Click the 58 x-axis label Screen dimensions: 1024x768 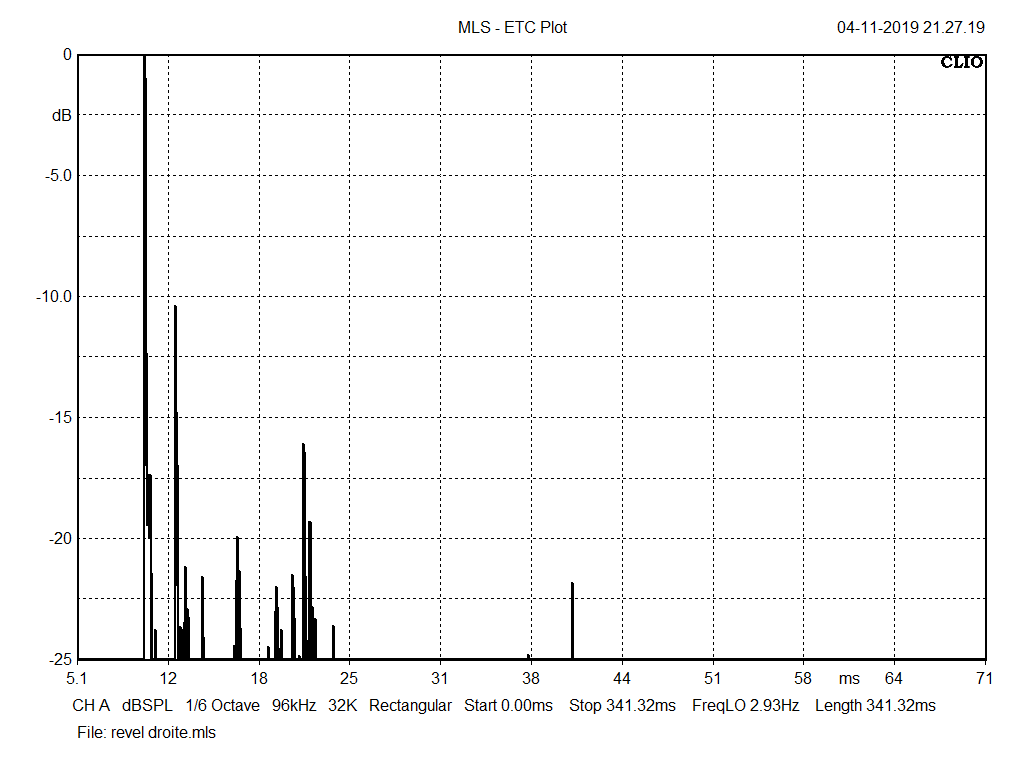[x=803, y=679]
